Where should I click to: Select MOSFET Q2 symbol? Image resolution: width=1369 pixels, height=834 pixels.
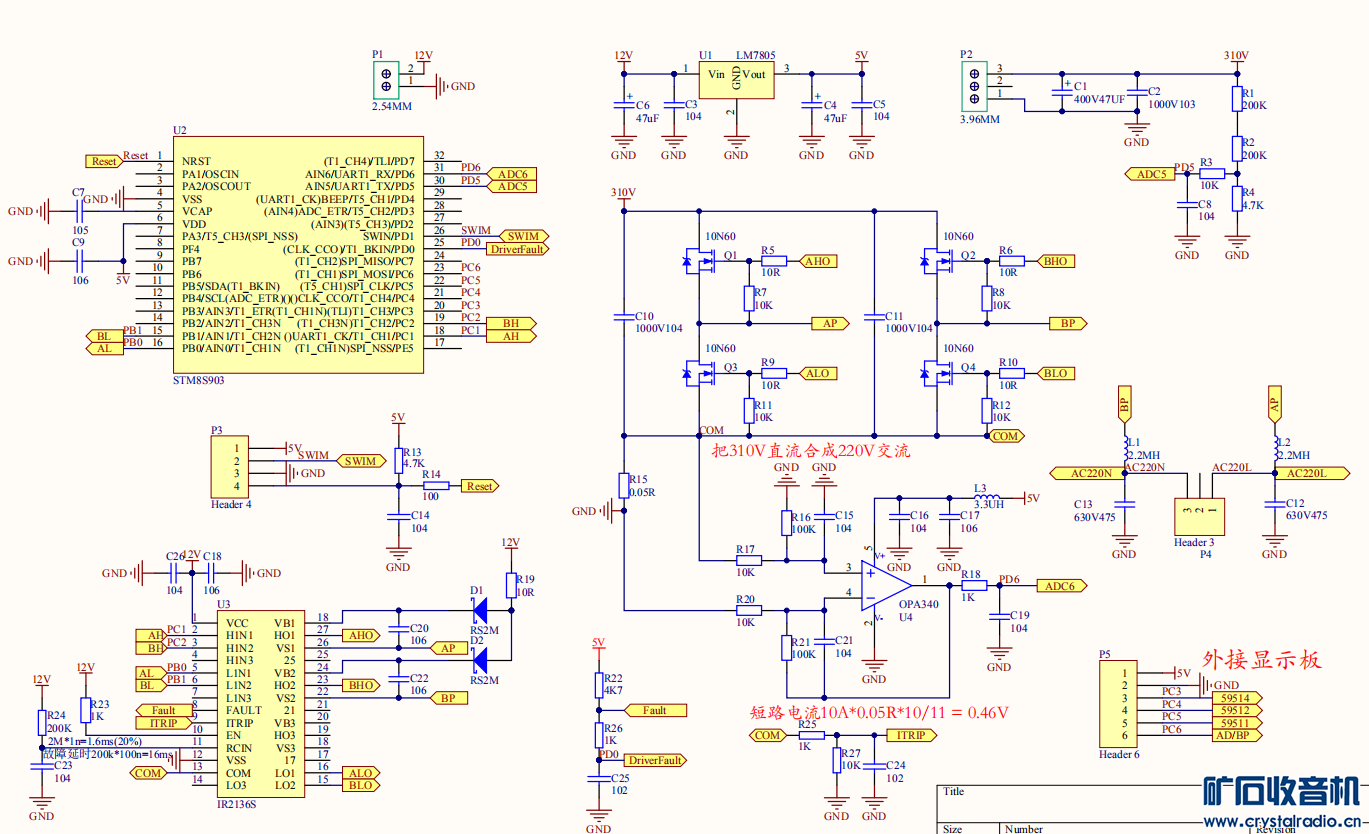pos(938,261)
